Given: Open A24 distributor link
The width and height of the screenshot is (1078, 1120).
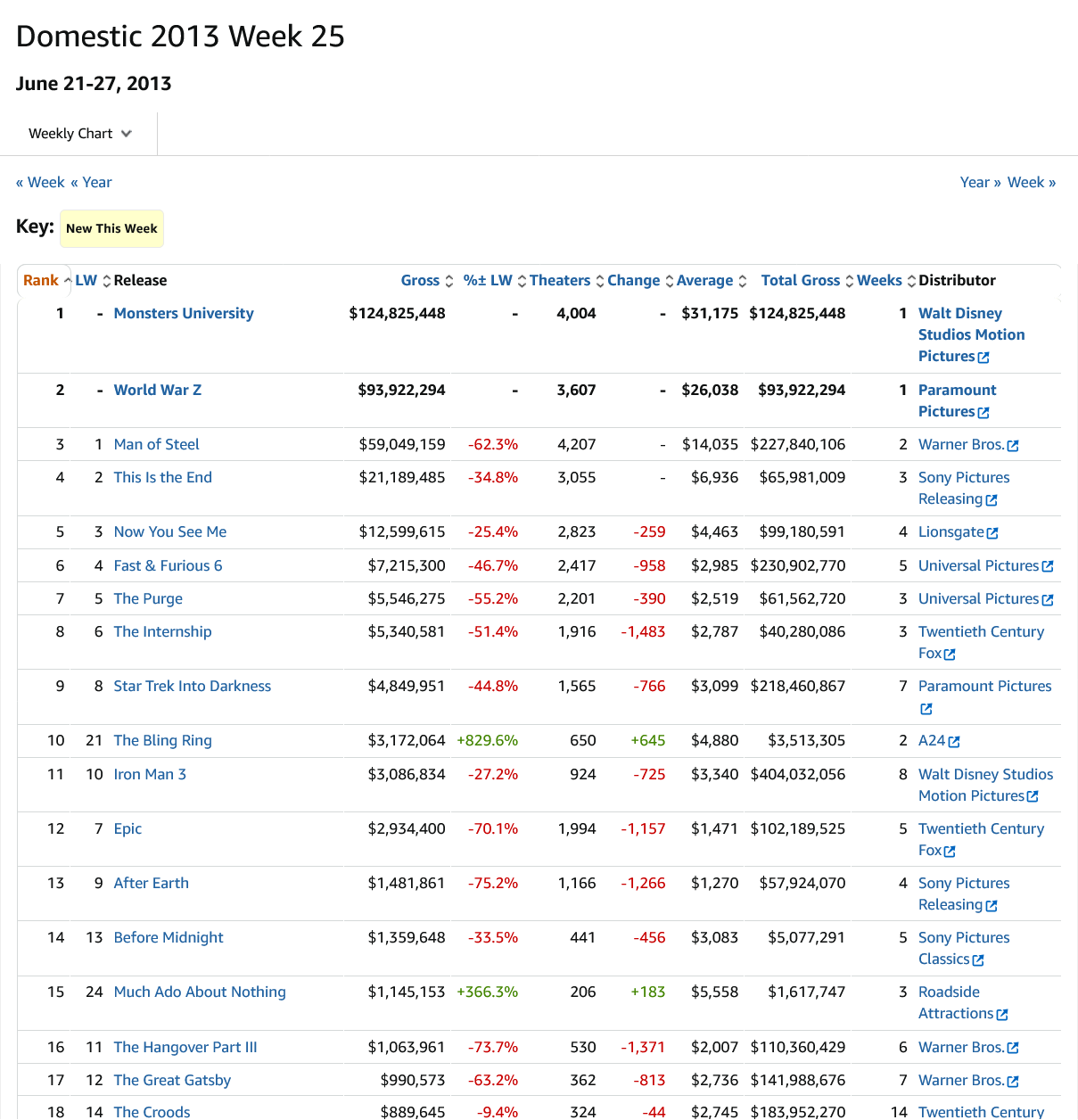Looking at the screenshot, I should click(932, 740).
